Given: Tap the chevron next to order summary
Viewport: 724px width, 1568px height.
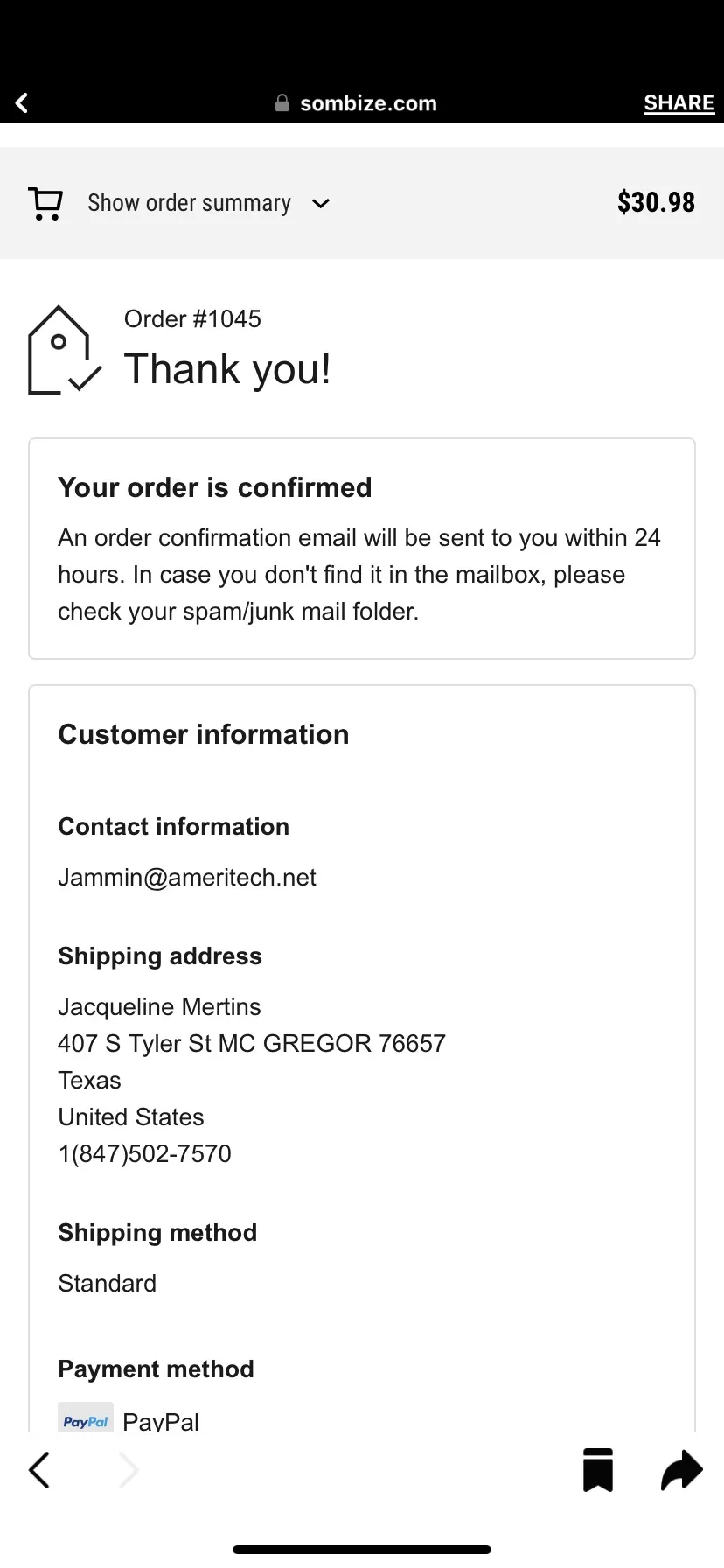Looking at the screenshot, I should click(x=321, y=204).
